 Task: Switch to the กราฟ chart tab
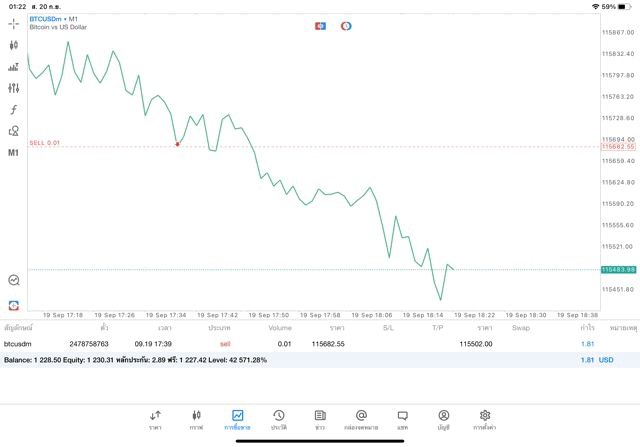[x=196, y=420]
